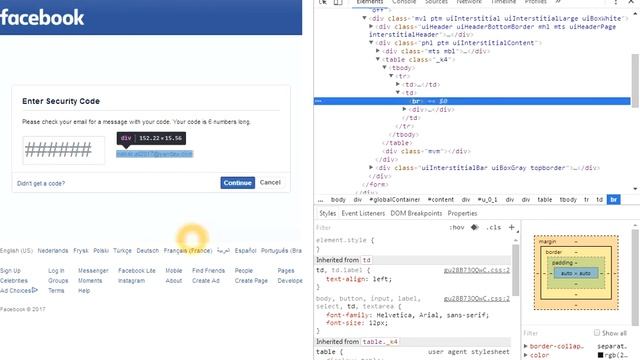Expand the border-collapse computed property
Viewport: 640px width, 360px height.
[x=526, y=346]
